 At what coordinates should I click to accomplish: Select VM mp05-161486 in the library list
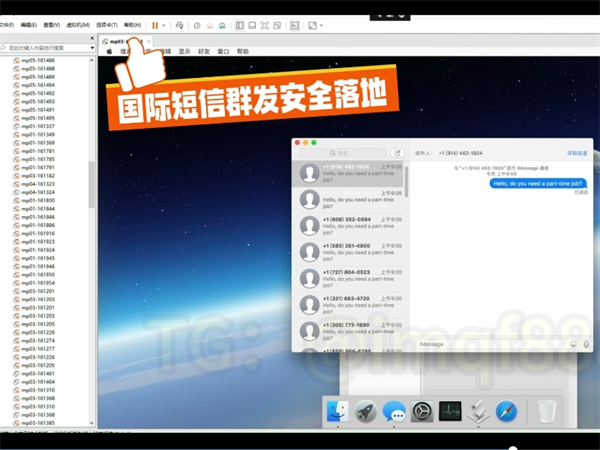click(x=40, y=60)
